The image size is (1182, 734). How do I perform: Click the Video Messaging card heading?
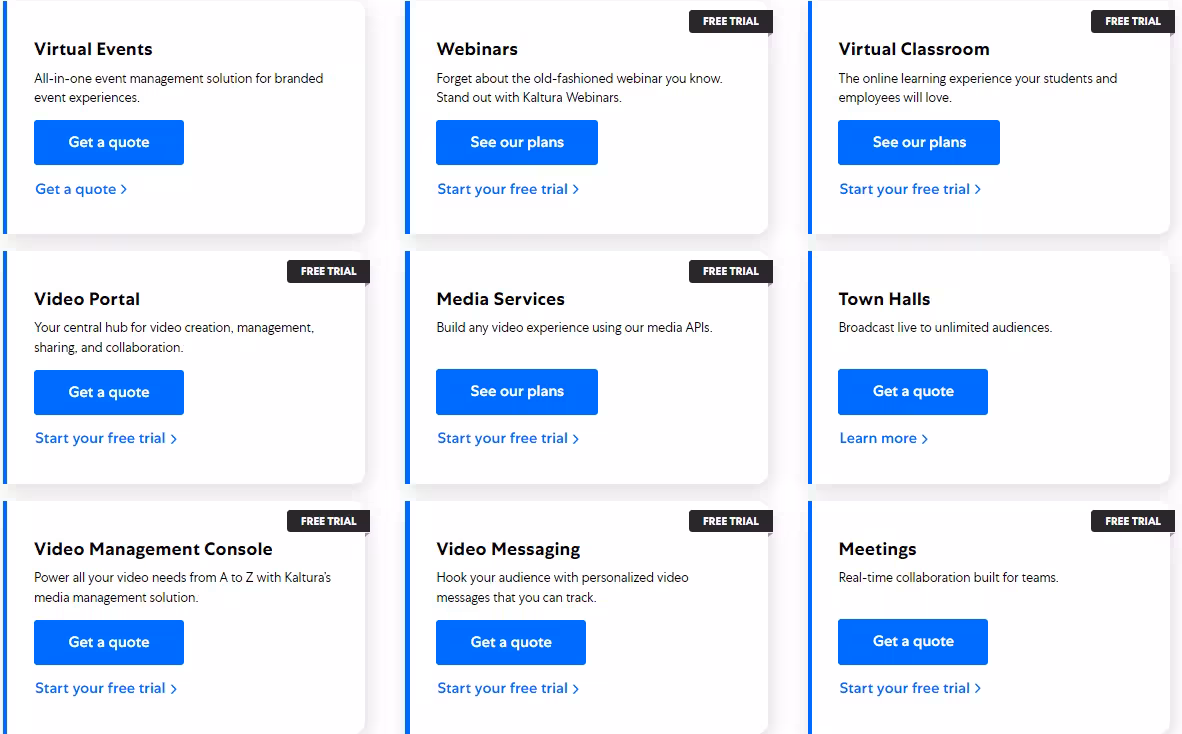coord(508,549)
